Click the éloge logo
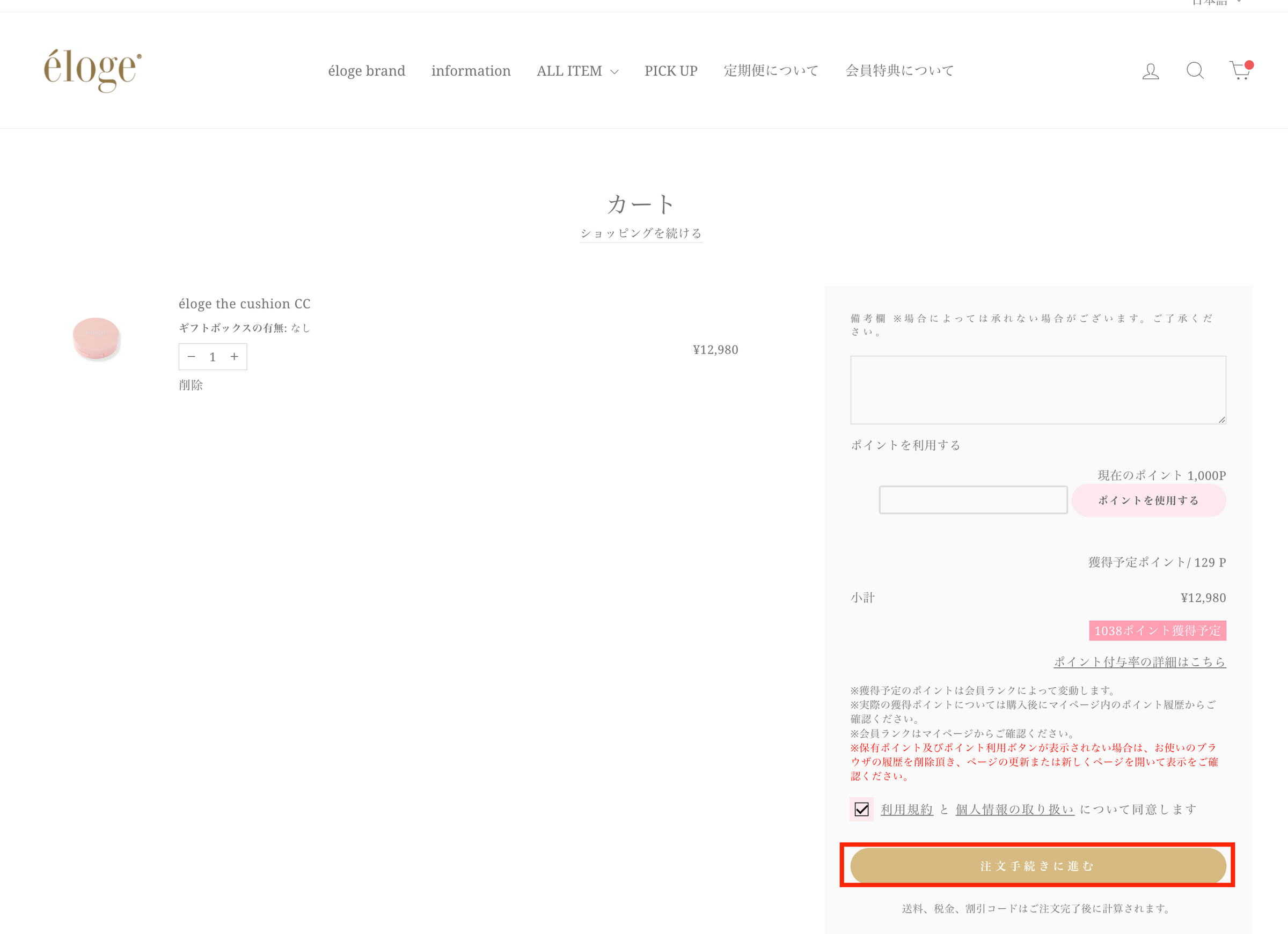 (x=92, y=70)
